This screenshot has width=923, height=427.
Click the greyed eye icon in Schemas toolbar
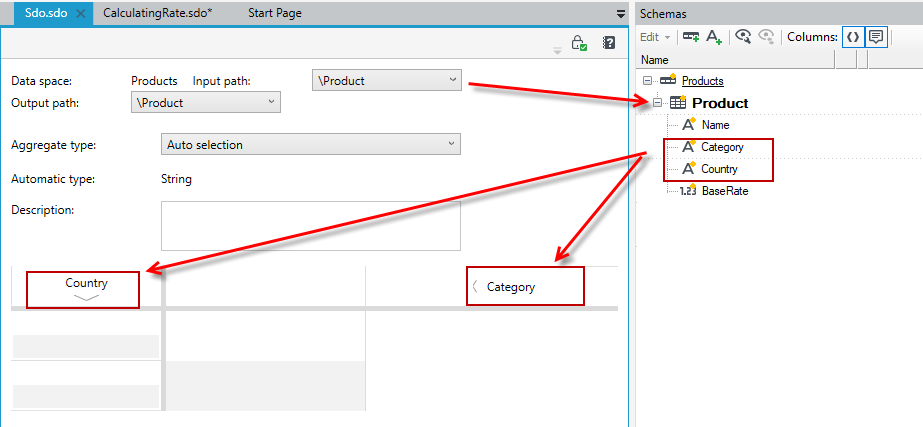coord(766,37)
